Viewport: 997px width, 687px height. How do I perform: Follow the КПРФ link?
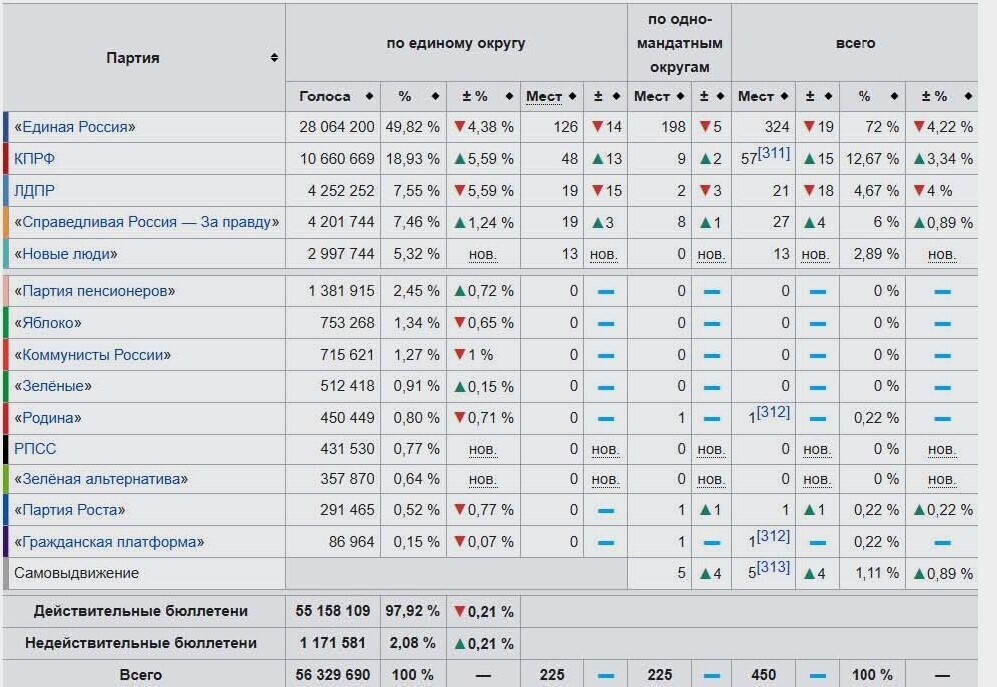pos(34,159)
